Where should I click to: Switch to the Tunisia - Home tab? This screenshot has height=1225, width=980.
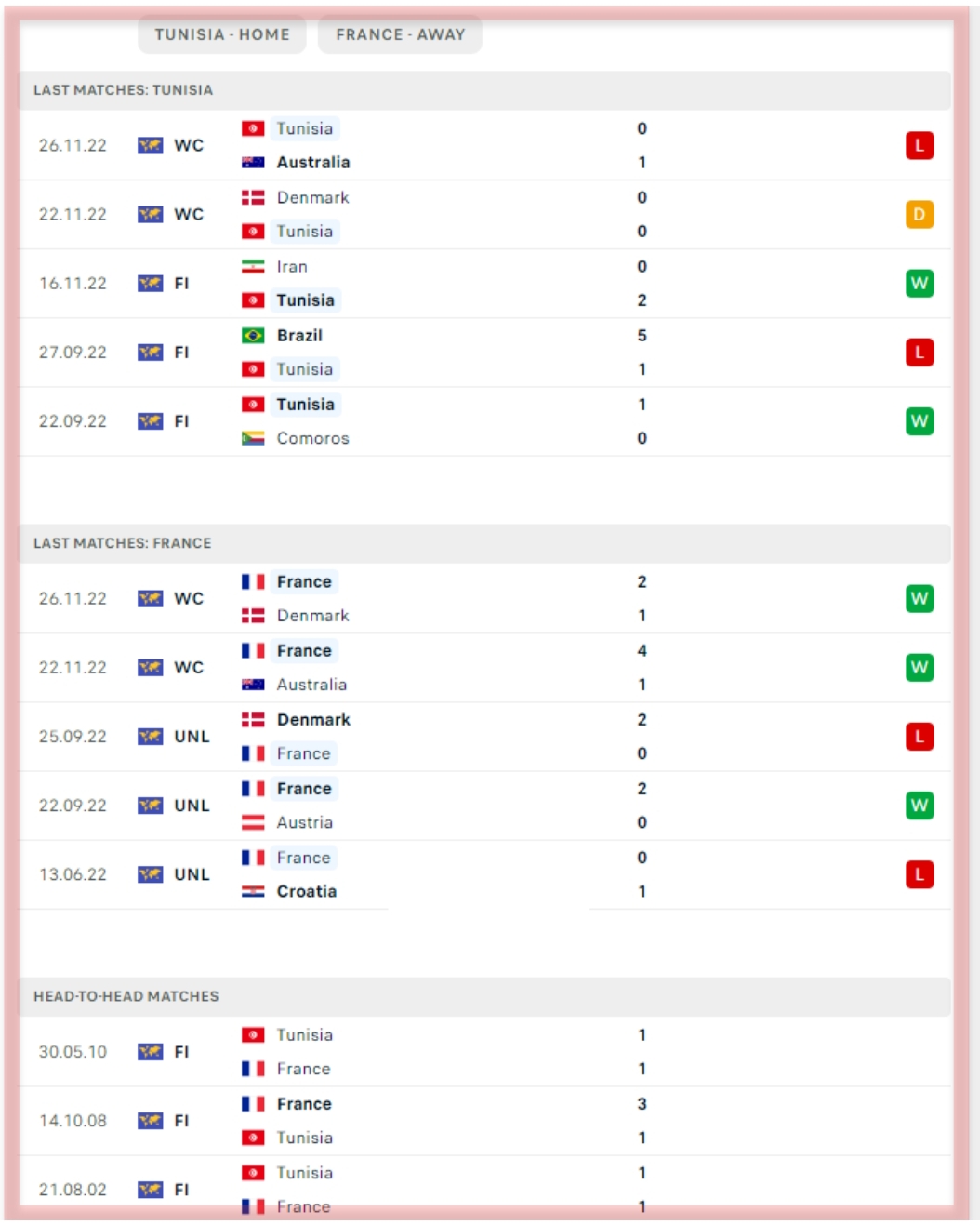coord(222,34)
